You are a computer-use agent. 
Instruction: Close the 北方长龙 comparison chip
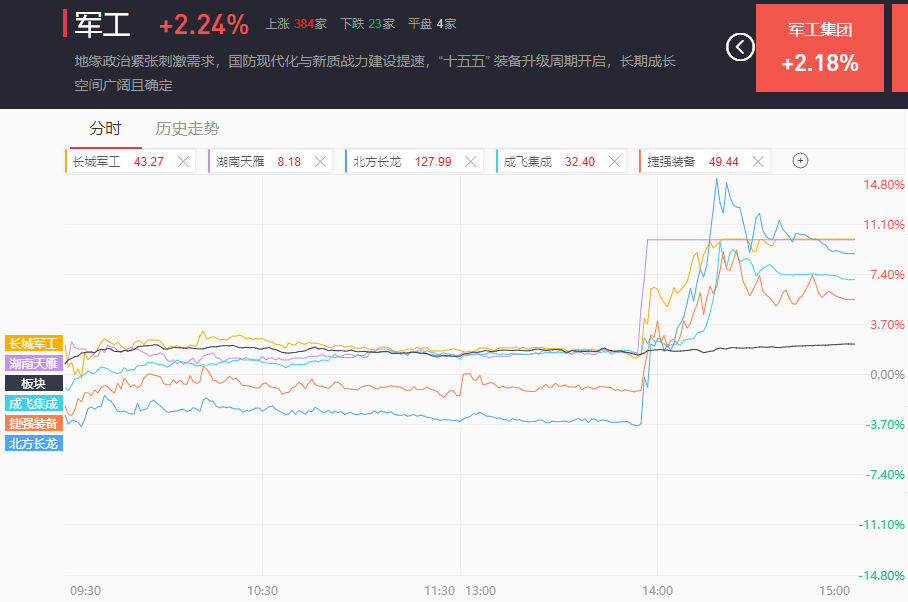click(x=472, y=161)
